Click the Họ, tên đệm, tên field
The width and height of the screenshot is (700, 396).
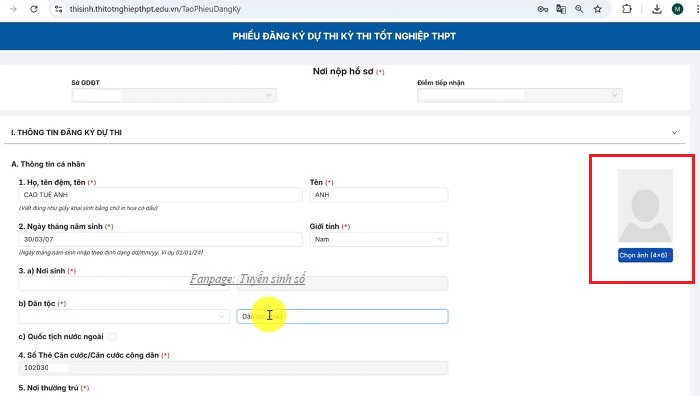coord(160,195)
